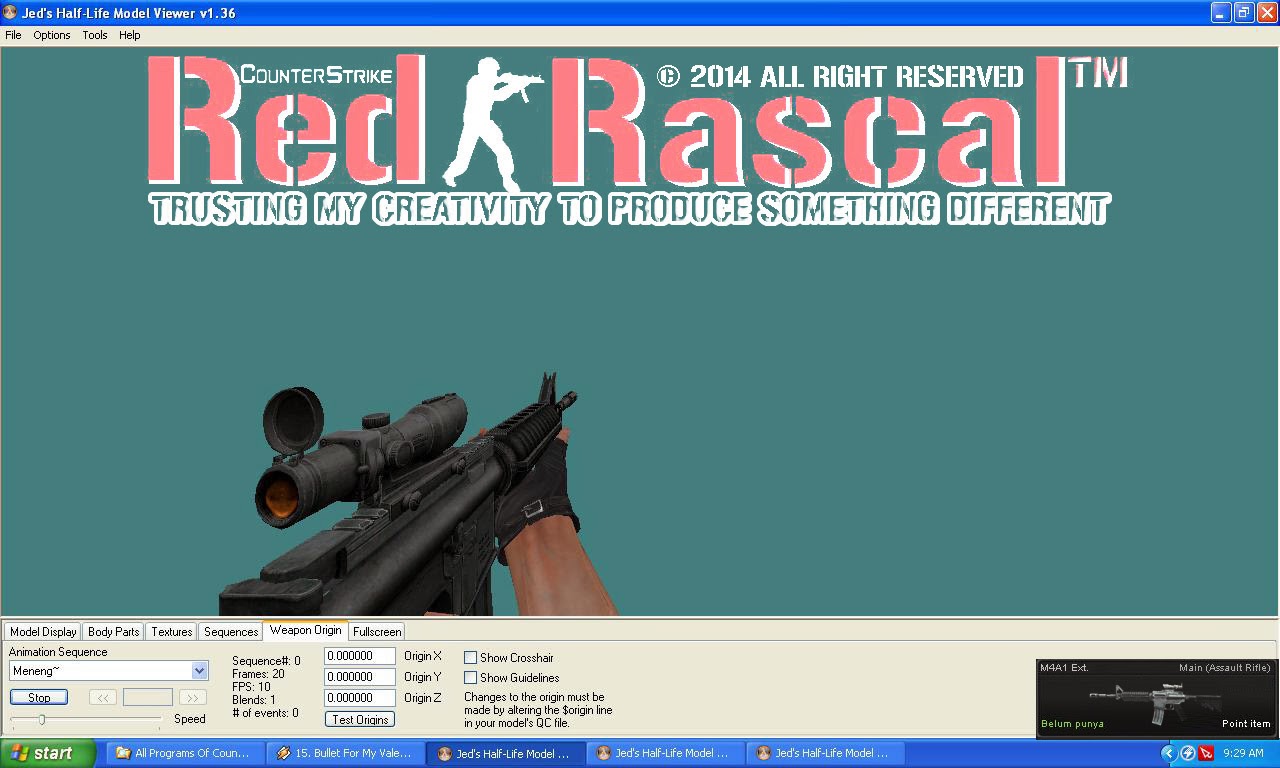Click the 'FPS: 10' info text
1280x768 pixels.
click(x=251, y=687)
